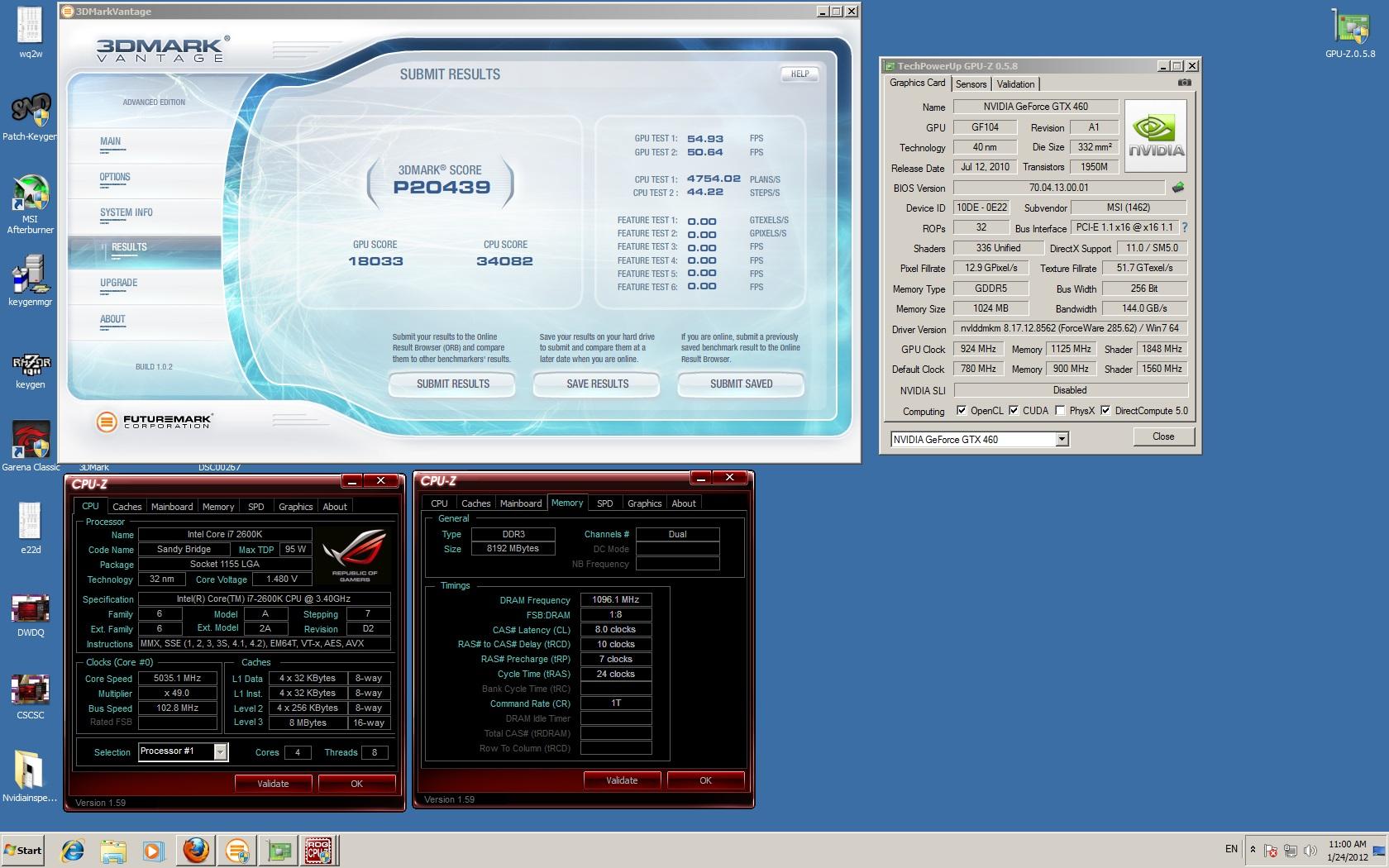Viewport: 1389px width, 868px height.
Task: Click the DRAM Frequency value field
Action: pos(616,600)
